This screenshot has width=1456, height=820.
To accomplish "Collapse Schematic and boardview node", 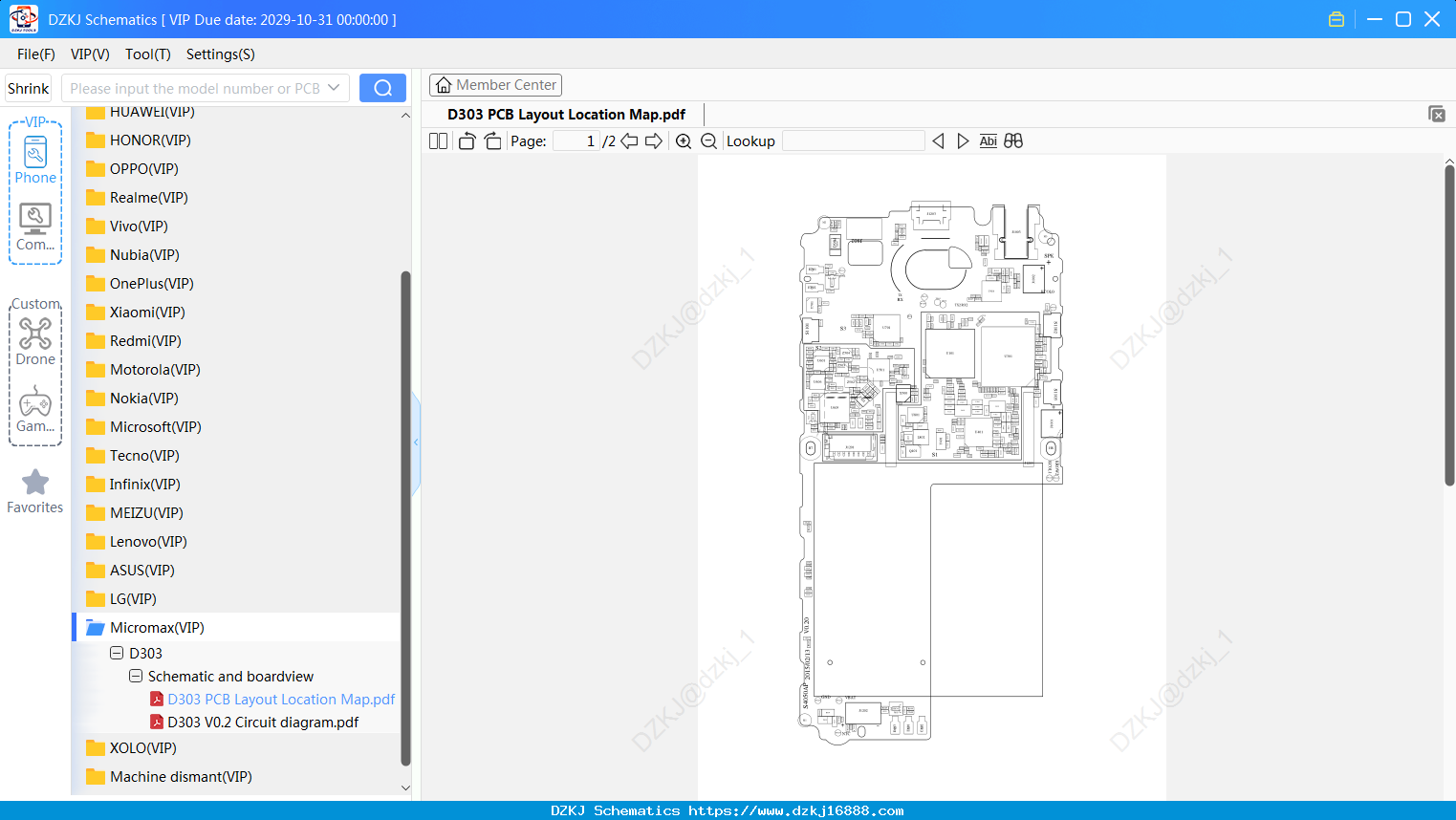I will pyautogui.click(x=136, y=677).
